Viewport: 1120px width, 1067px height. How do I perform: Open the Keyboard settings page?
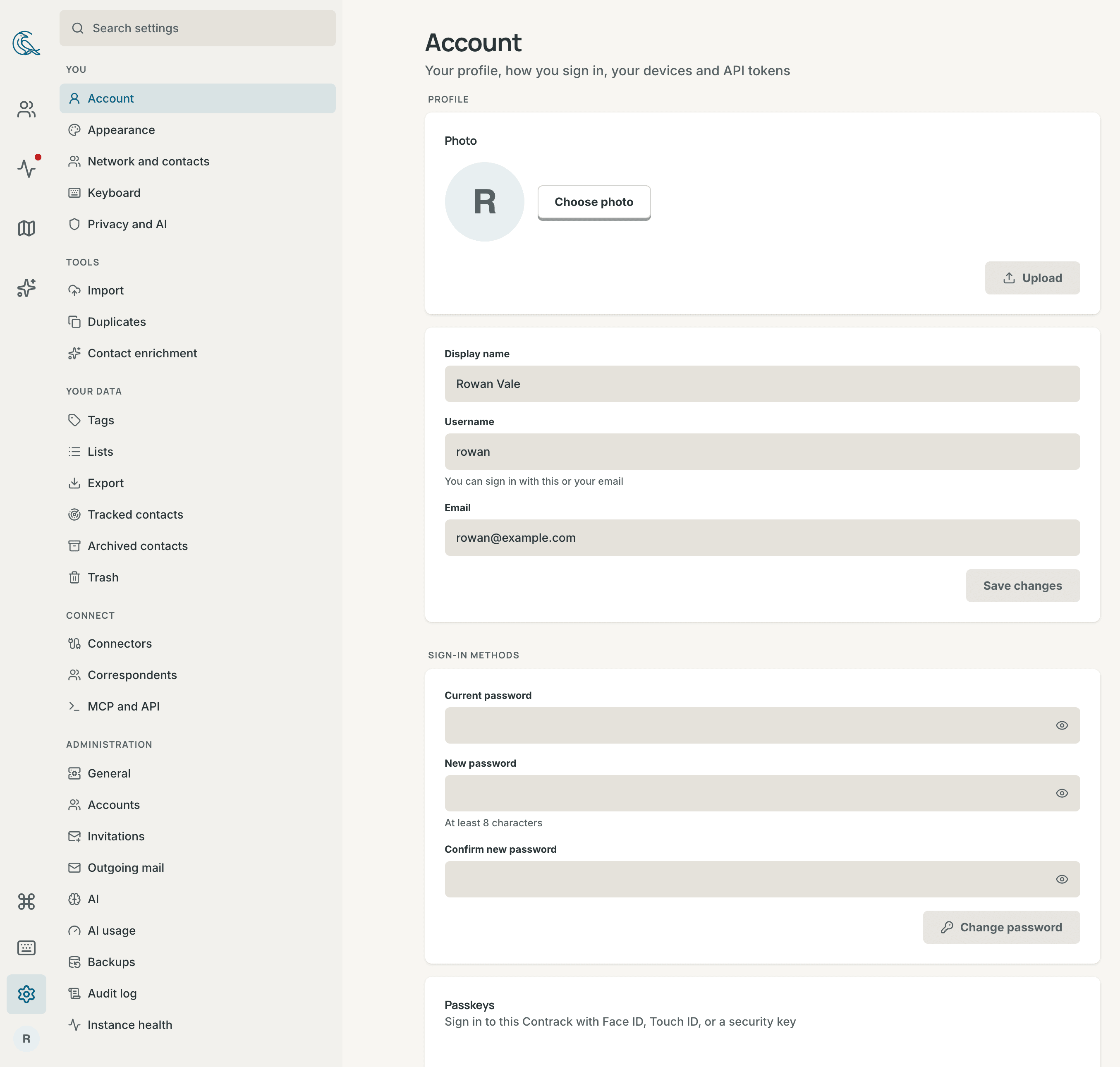[x=197, y=193]
